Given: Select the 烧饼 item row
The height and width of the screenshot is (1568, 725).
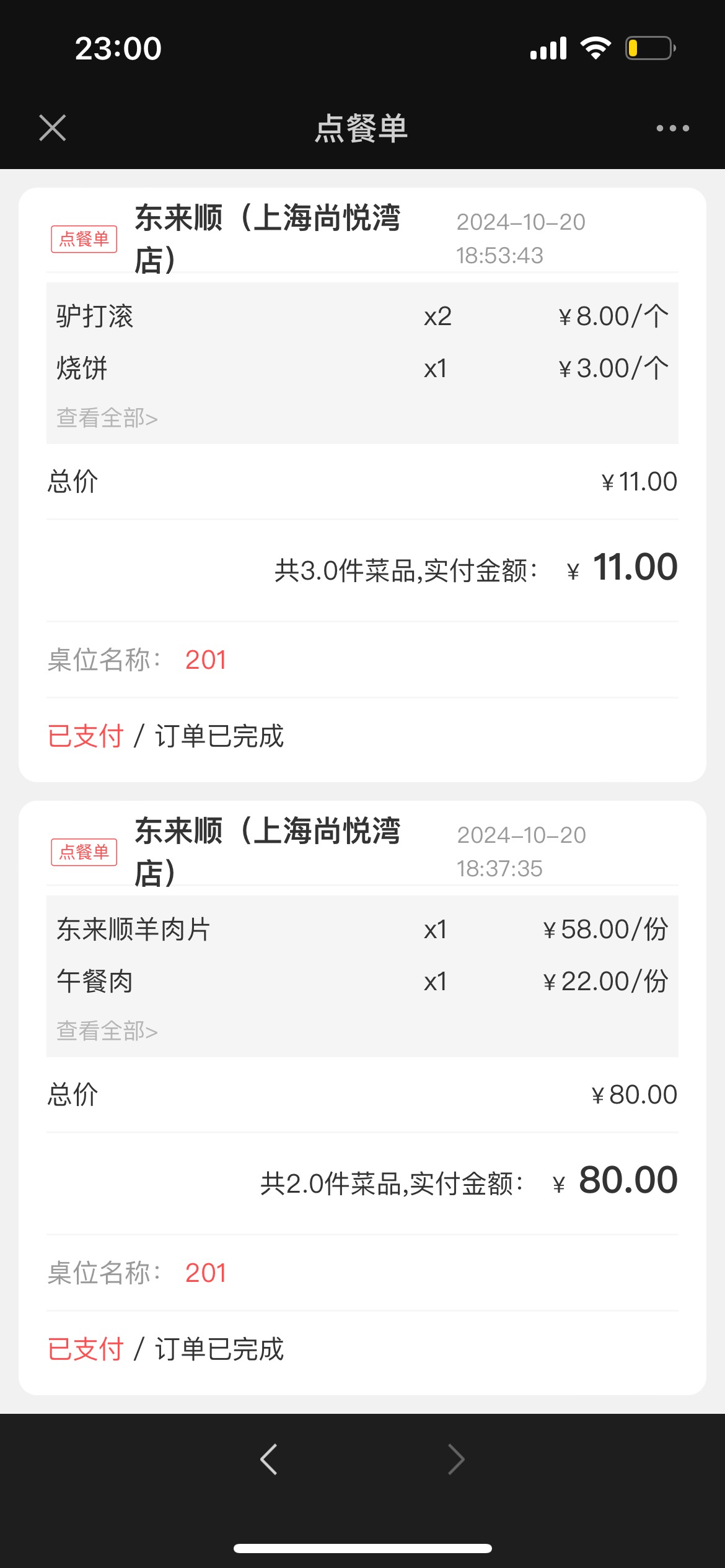Looking at the screenshot, I should point(362,368).
